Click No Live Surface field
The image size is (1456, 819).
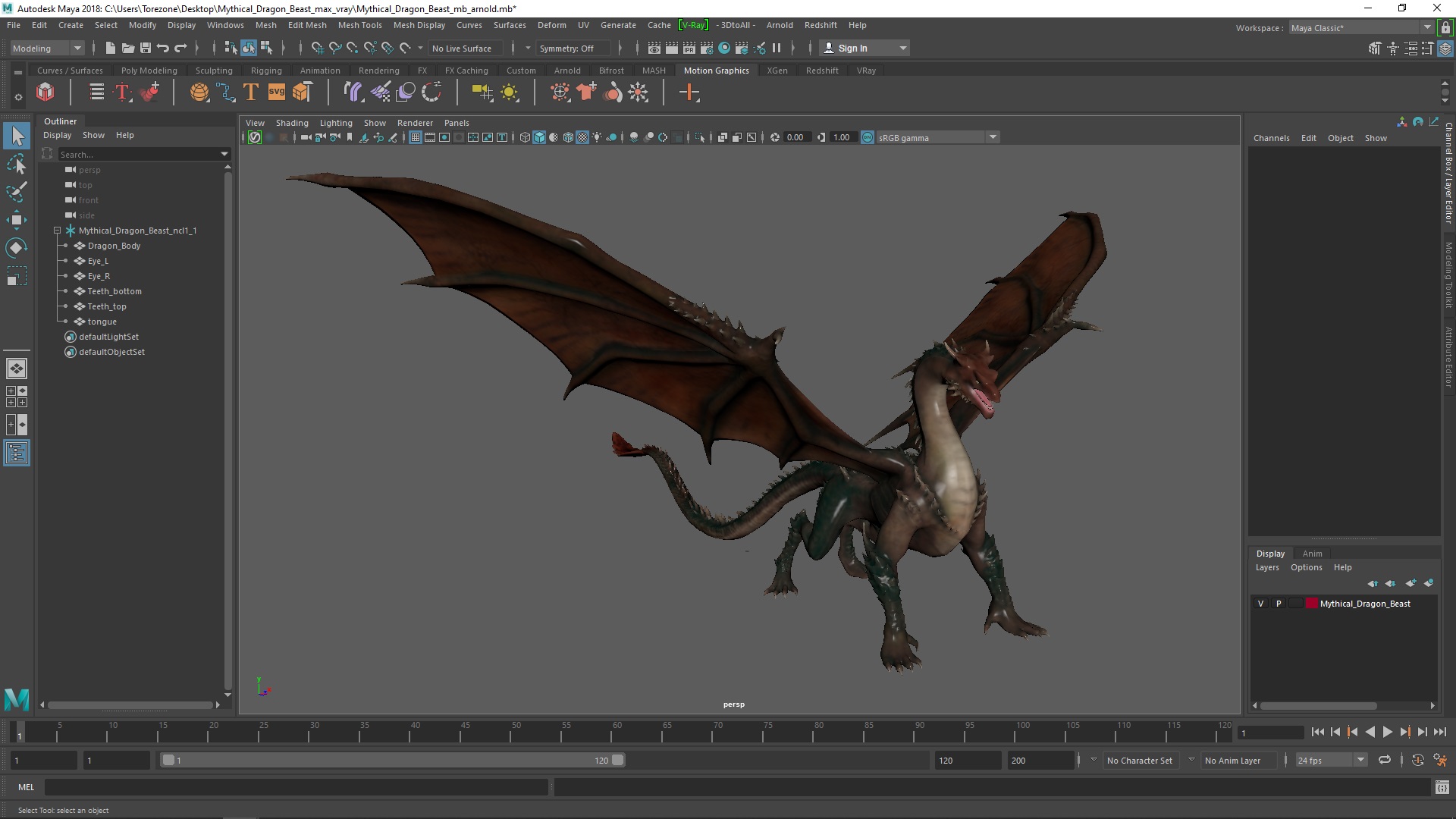pos(465,48)
